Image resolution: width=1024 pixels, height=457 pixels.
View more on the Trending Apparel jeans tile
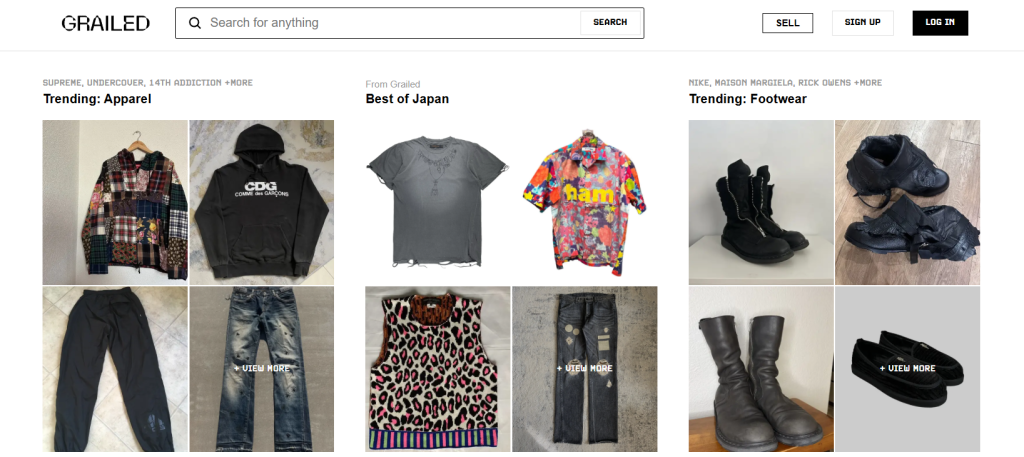[262, 369]
